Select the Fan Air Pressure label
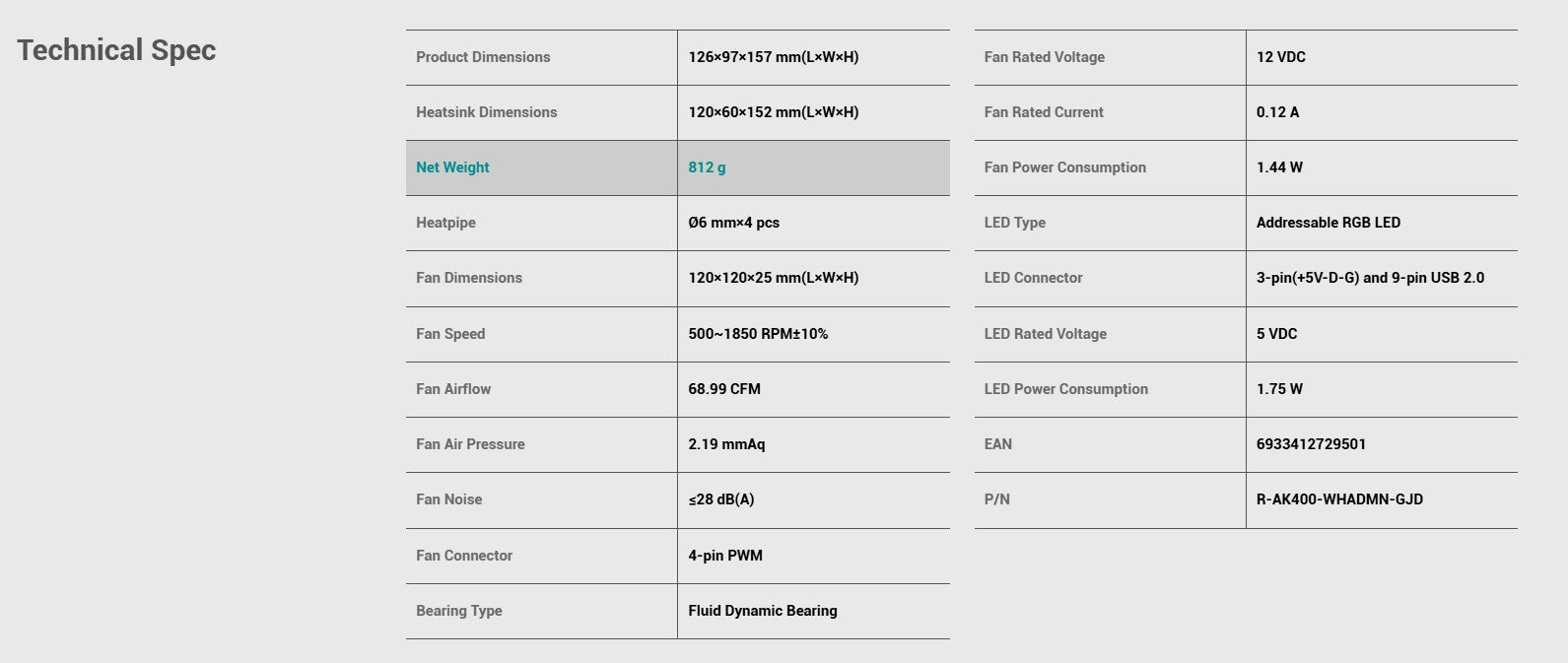 point(470,444)
